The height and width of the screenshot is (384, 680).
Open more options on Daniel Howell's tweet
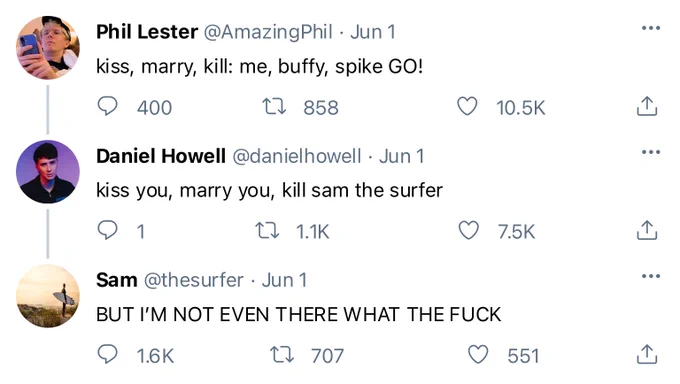(651, 152)
